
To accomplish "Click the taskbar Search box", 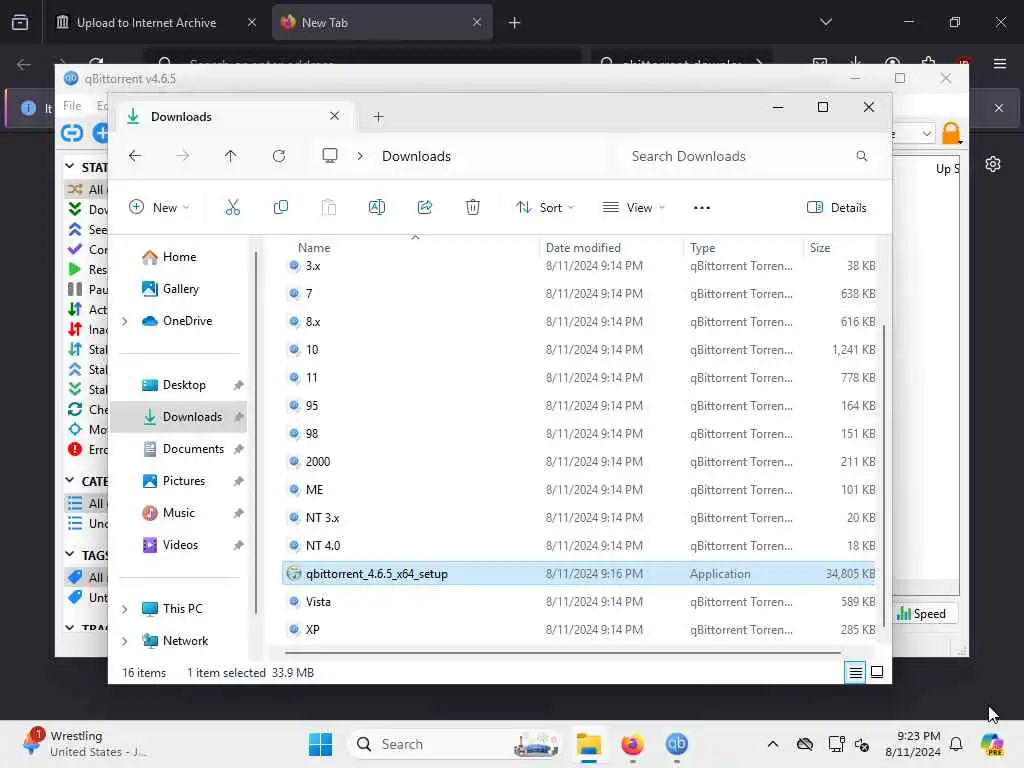I will (456, 744).
